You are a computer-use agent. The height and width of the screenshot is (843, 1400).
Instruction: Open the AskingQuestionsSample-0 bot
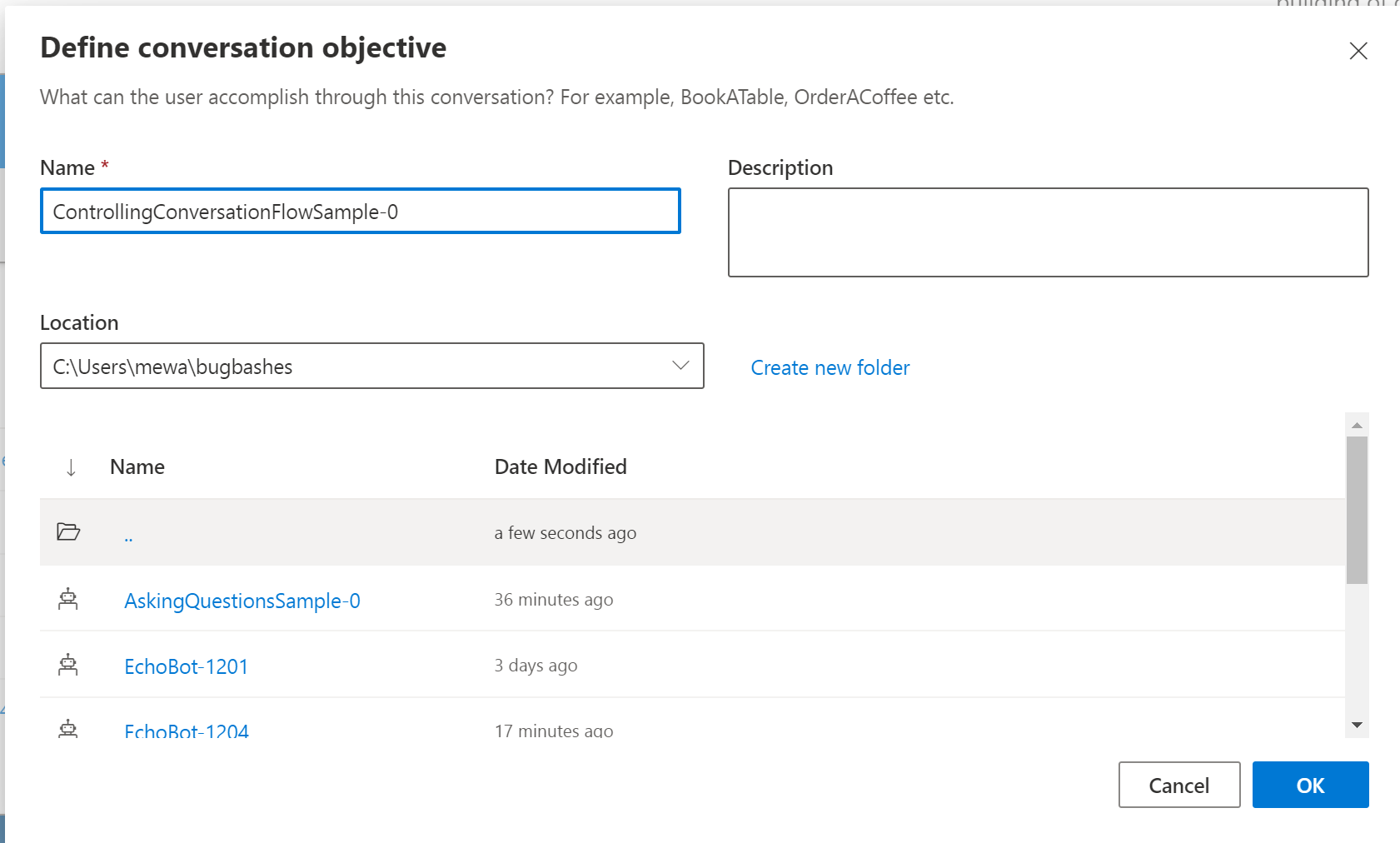[x=242, y=601]
